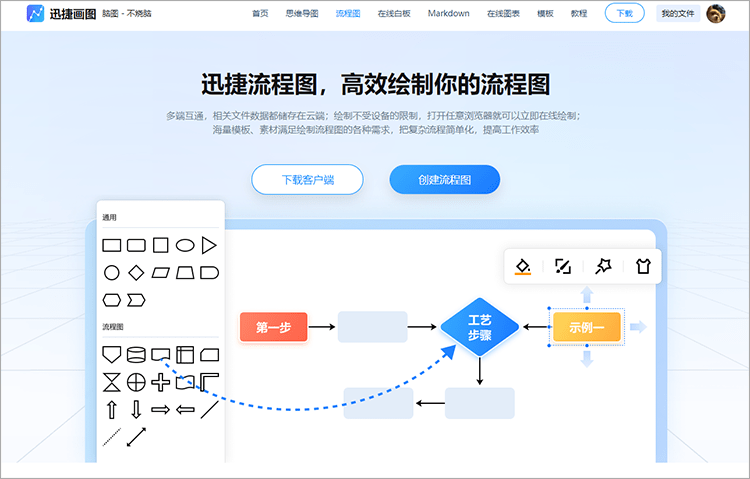The width and height of the screenshot is (750, 479).
Task: Click the line color pen icon
Action: [x=563, y=266]
